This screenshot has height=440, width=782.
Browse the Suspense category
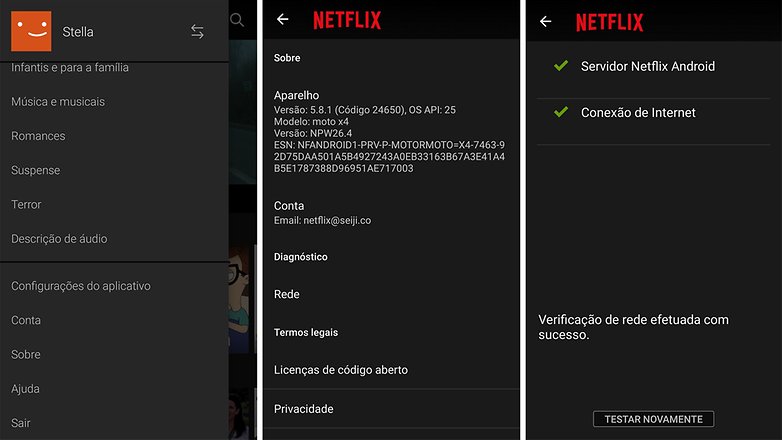pyautogui.click(x=35, y=170)
